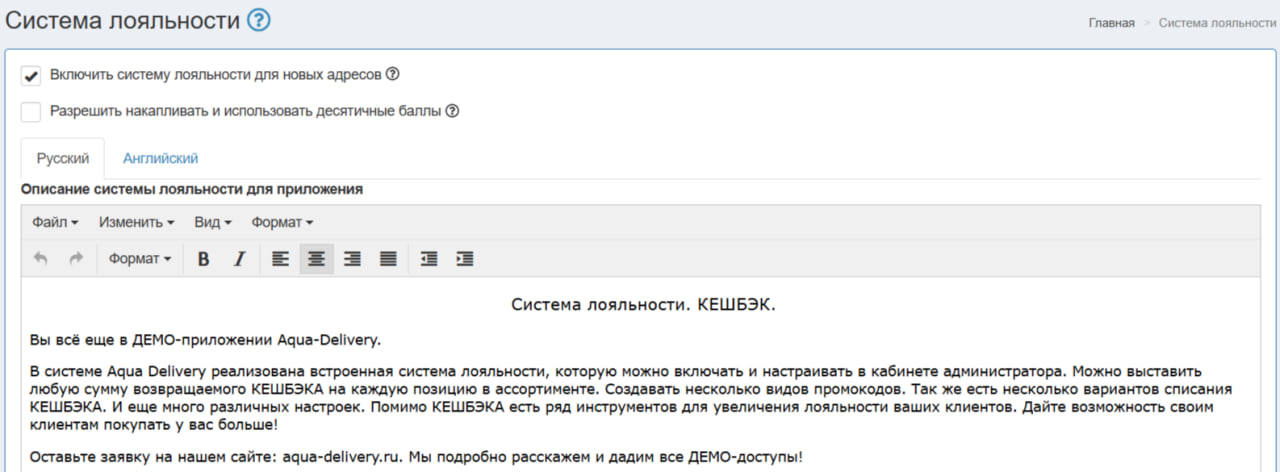The width and height of the screenshot is (1280, 472).
Task: Click the redo arrow in editor toolbar
Action: (75, 259)
